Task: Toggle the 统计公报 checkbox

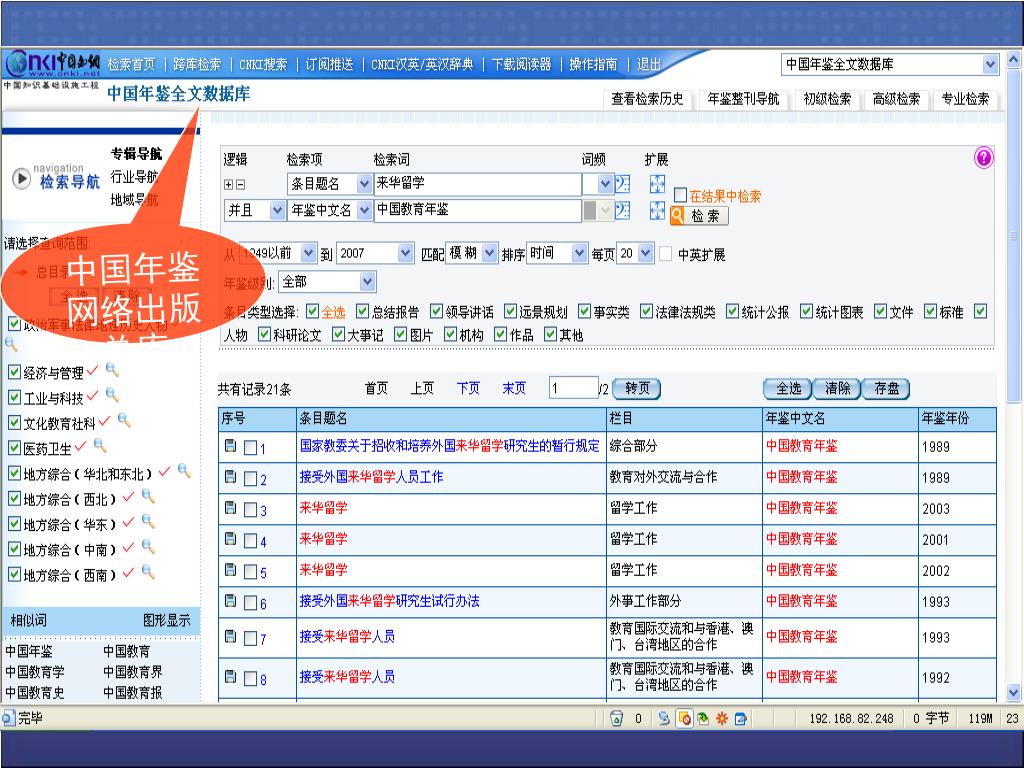Action: click(733, 312)
